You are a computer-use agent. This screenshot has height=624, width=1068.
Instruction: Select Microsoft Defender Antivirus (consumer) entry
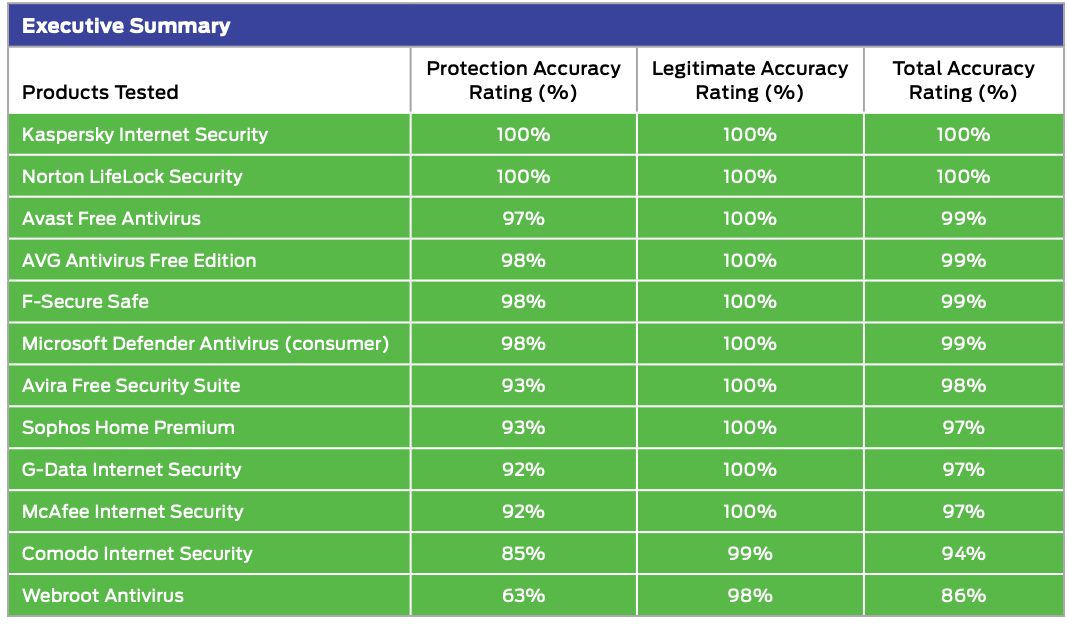click(206, 343)
